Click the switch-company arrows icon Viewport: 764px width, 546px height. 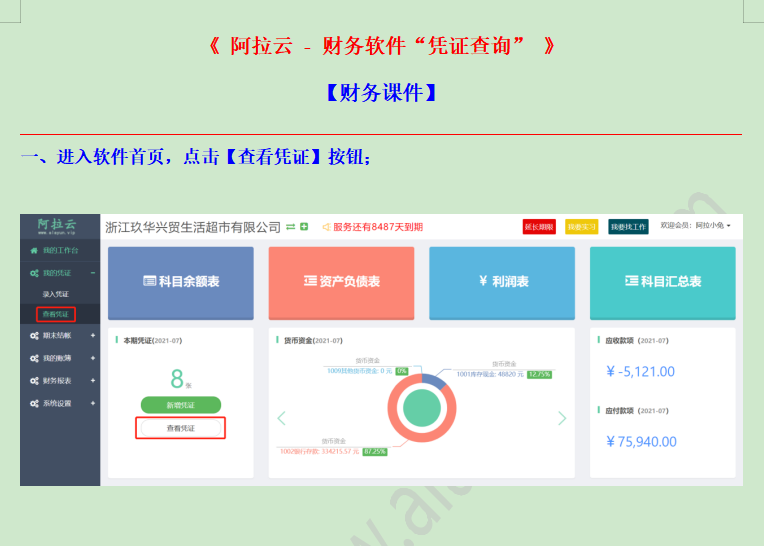coord(290,227)
